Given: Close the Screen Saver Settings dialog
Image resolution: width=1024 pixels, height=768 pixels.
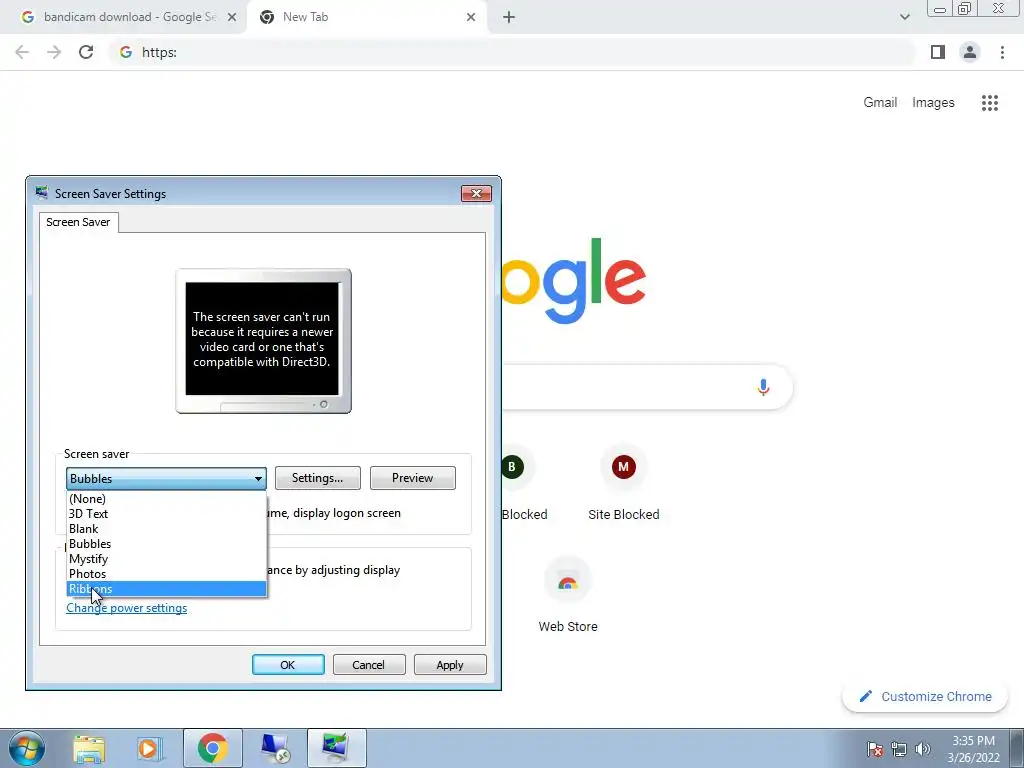Looking at the screenshot, I should (x=476, y=193).
